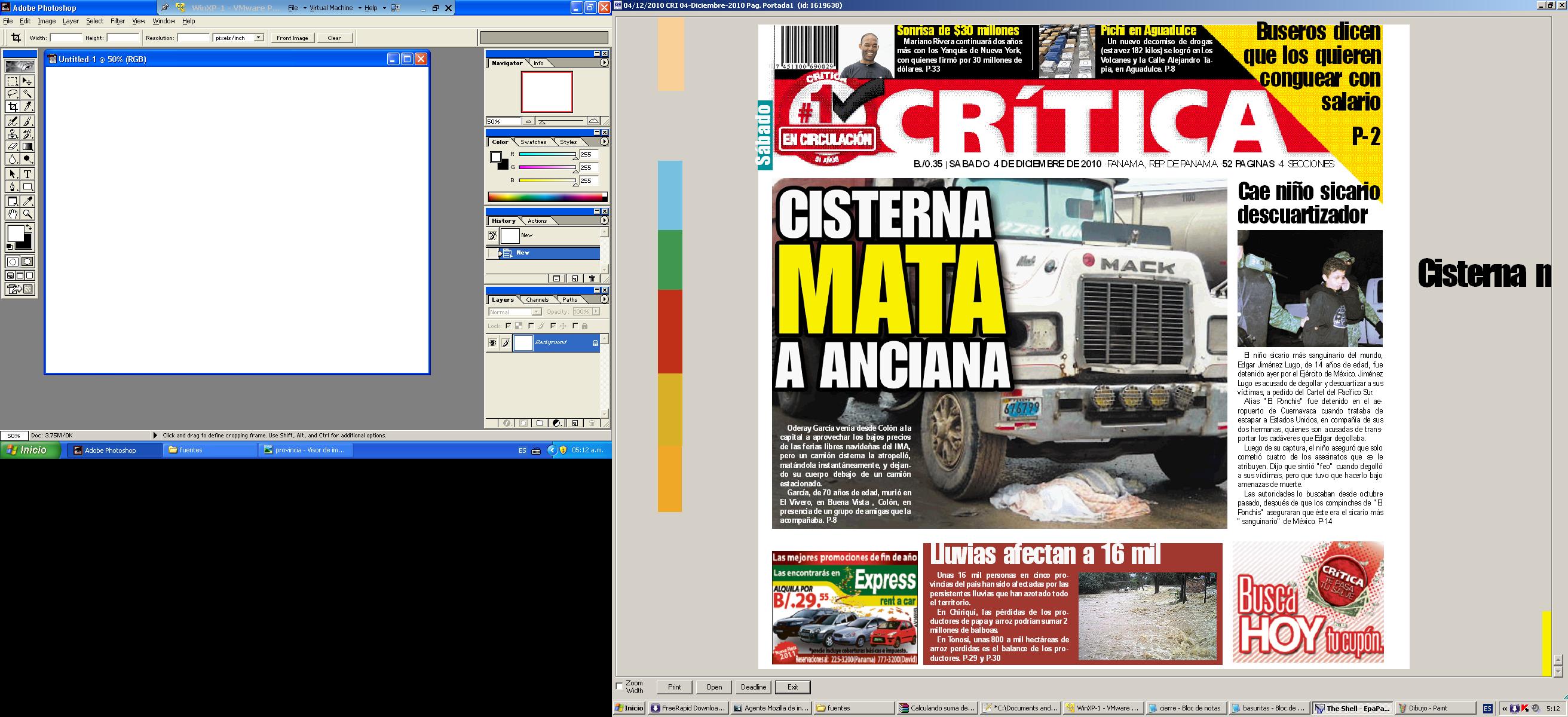This screenshot has height=717, width=1568.
Task: Click the Open button in viewer
Action: coord(714,687)
